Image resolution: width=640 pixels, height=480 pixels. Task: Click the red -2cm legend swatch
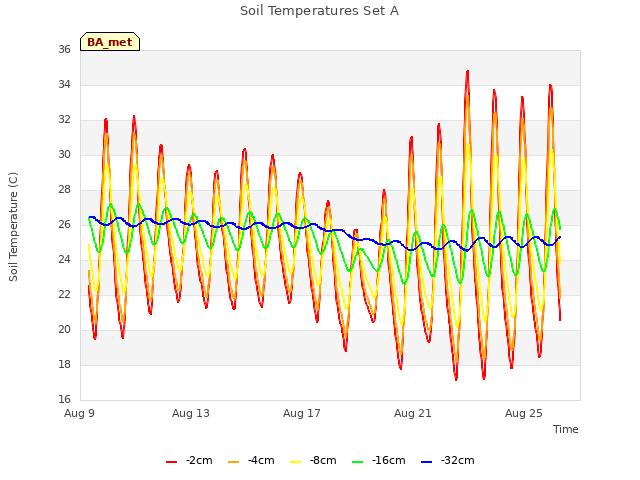[171, 462]
